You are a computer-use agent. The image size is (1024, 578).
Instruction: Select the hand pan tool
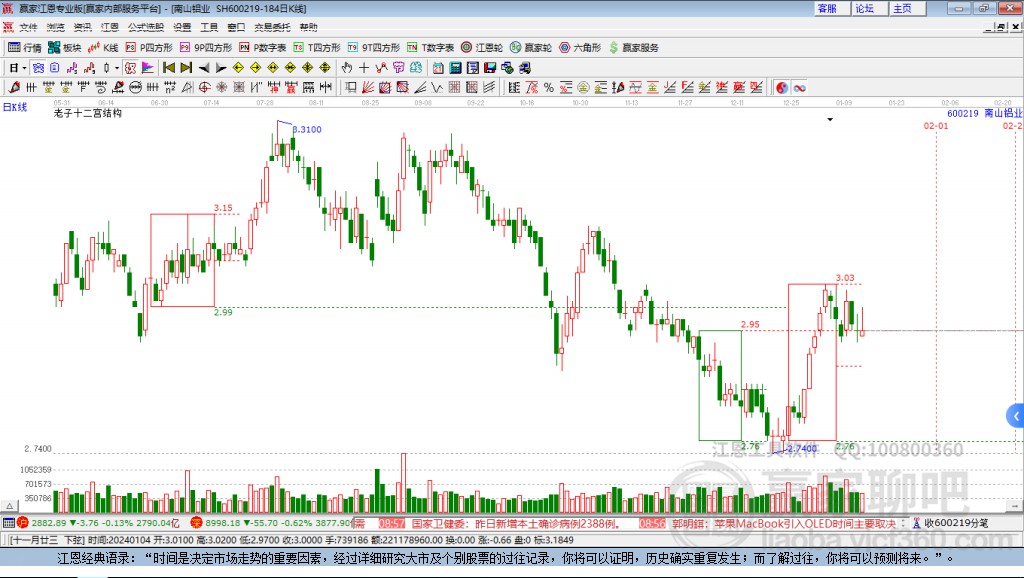(x=347, y=68)
